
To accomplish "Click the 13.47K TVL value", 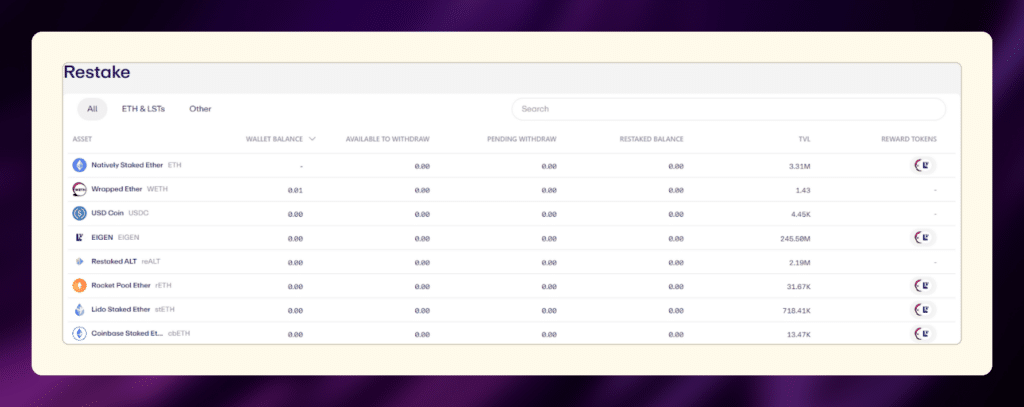I will click(798, 334).
